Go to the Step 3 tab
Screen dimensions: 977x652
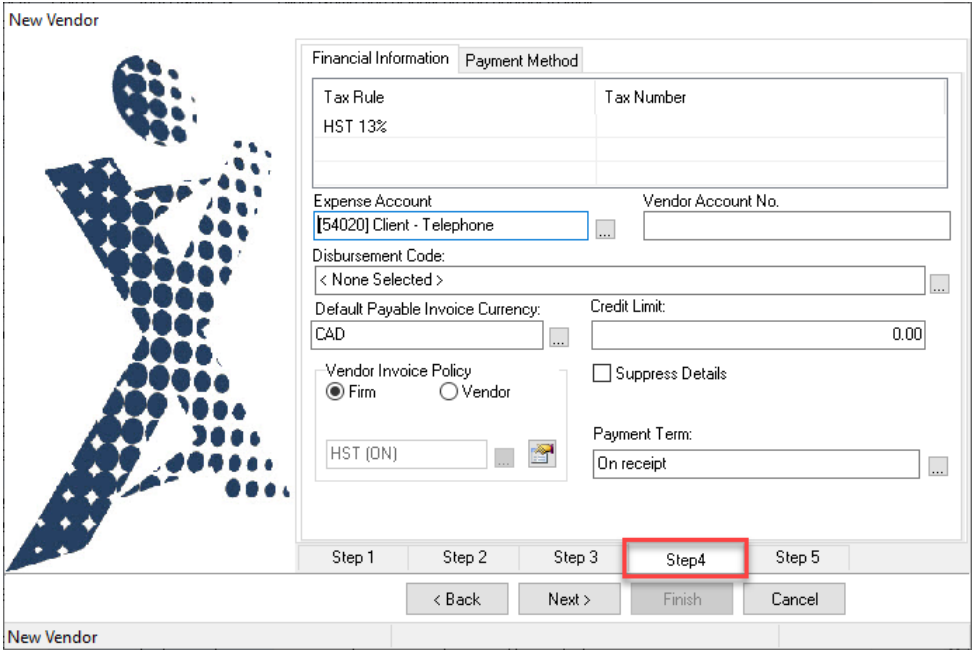pyautogui.click(x=575, y=557)
